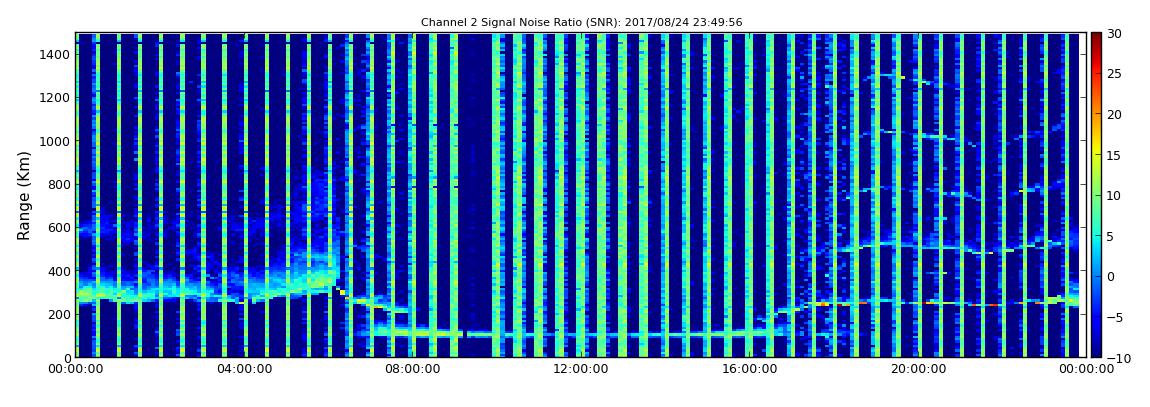
Task: Click the colorbar value −5
Action: click(1115, 317)
